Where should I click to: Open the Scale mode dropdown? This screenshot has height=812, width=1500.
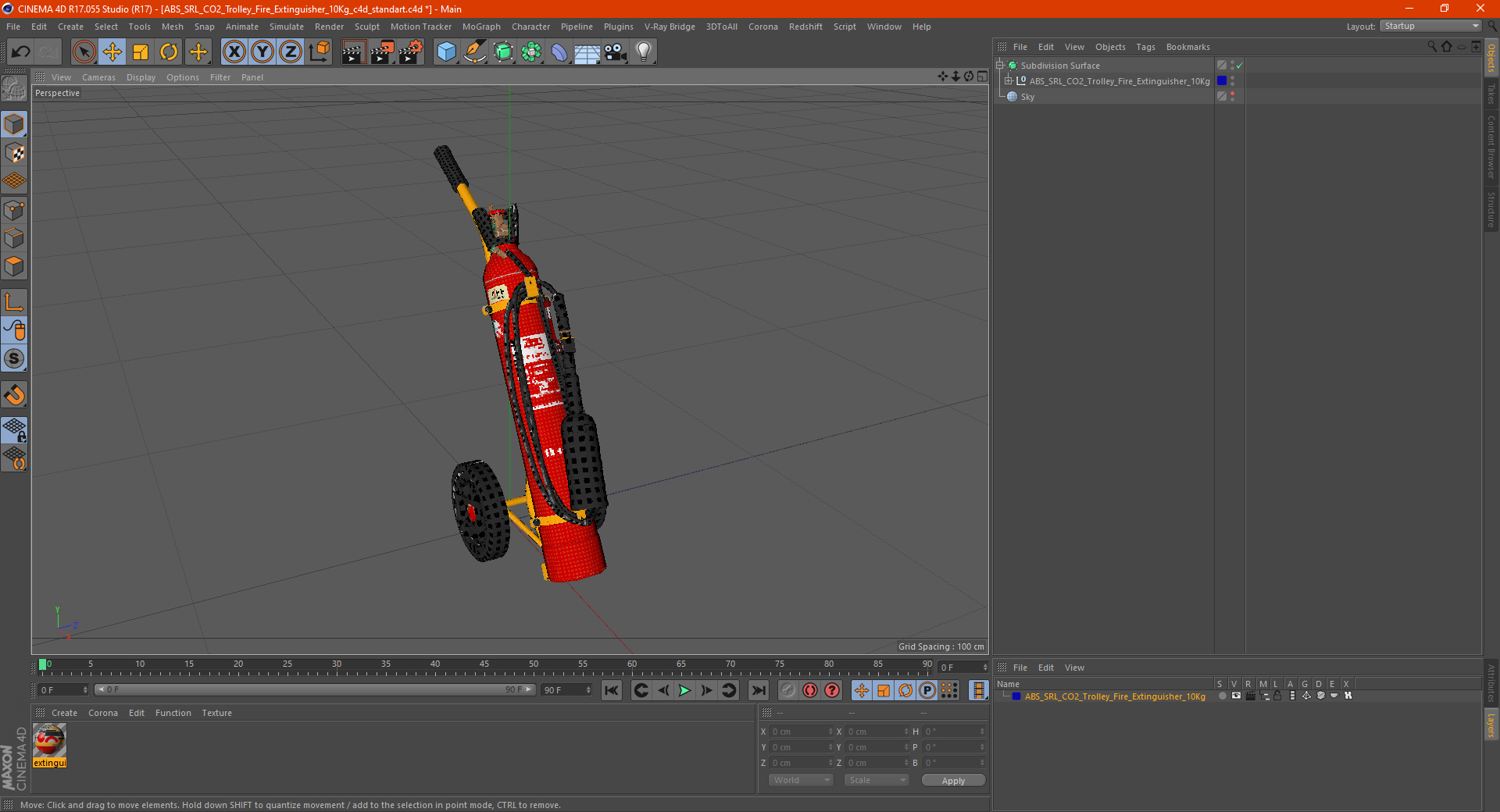(877, 780)
